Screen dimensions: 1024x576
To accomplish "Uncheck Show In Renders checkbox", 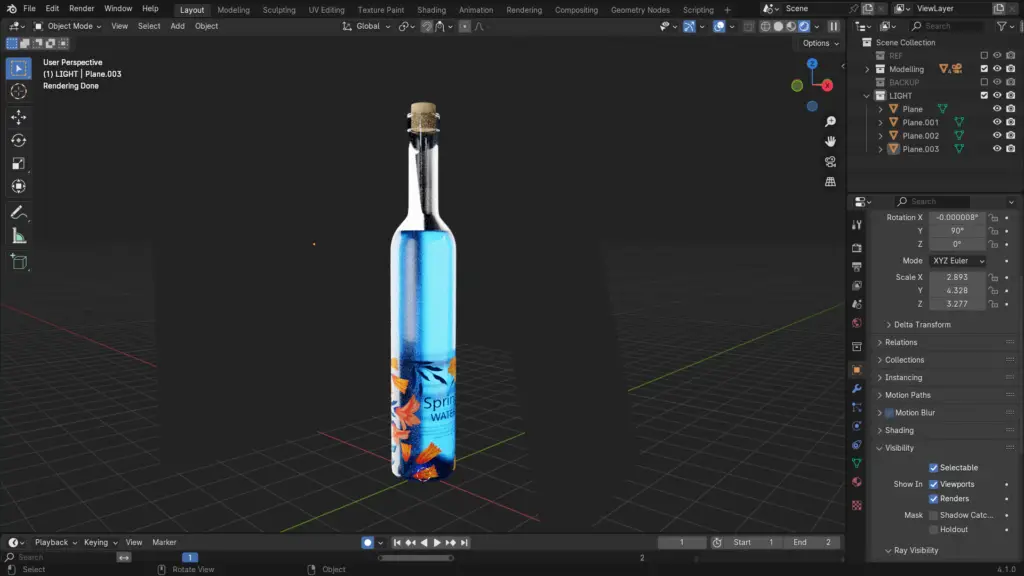I will pyautogui.click(x=933, y=498).
